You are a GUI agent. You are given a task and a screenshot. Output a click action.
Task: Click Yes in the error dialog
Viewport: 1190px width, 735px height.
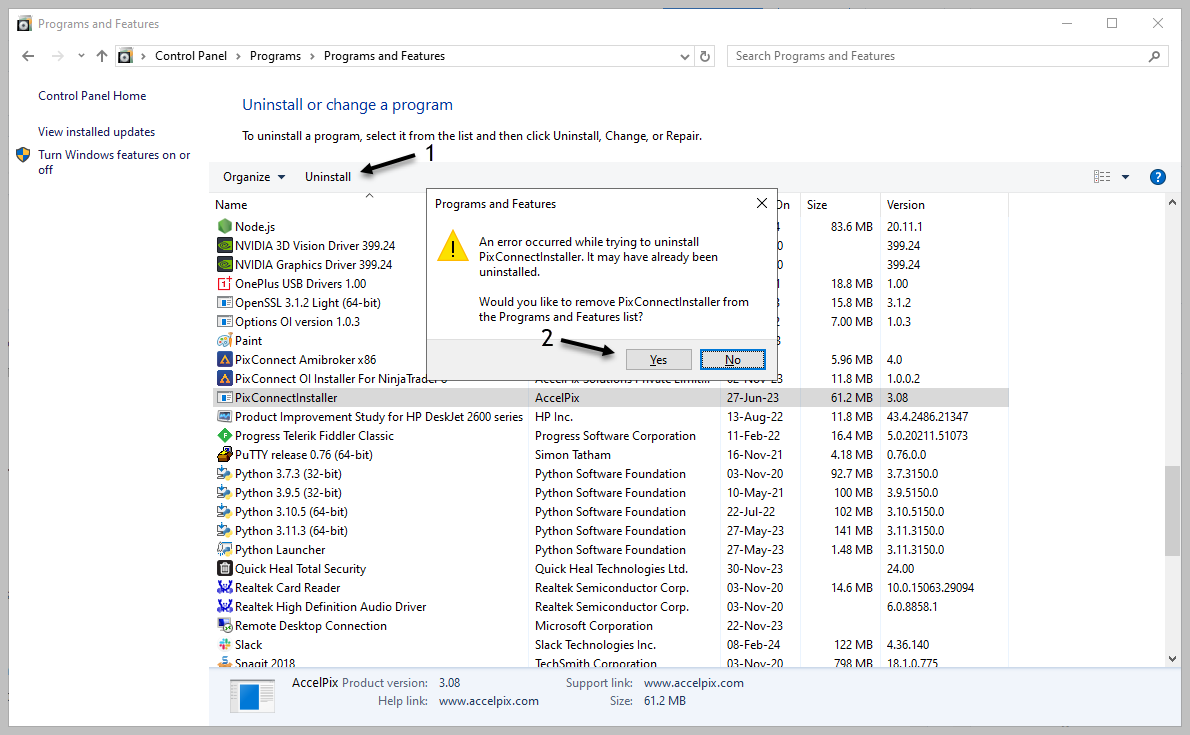[659, 360]
